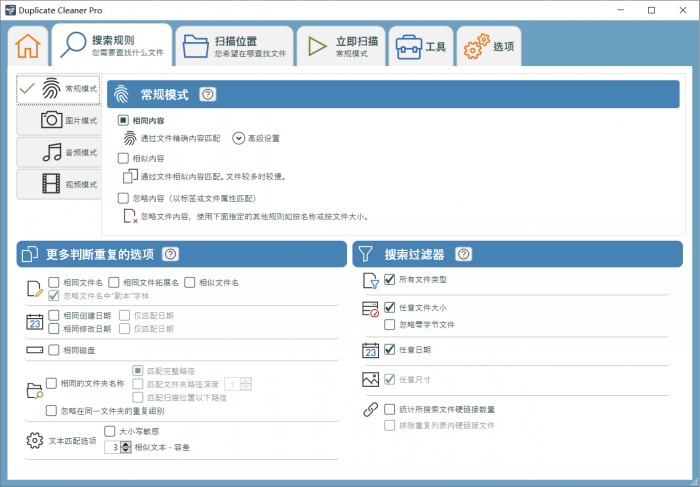Click the documents icon in 更多判断重复的选项 header

coord(29,254)
